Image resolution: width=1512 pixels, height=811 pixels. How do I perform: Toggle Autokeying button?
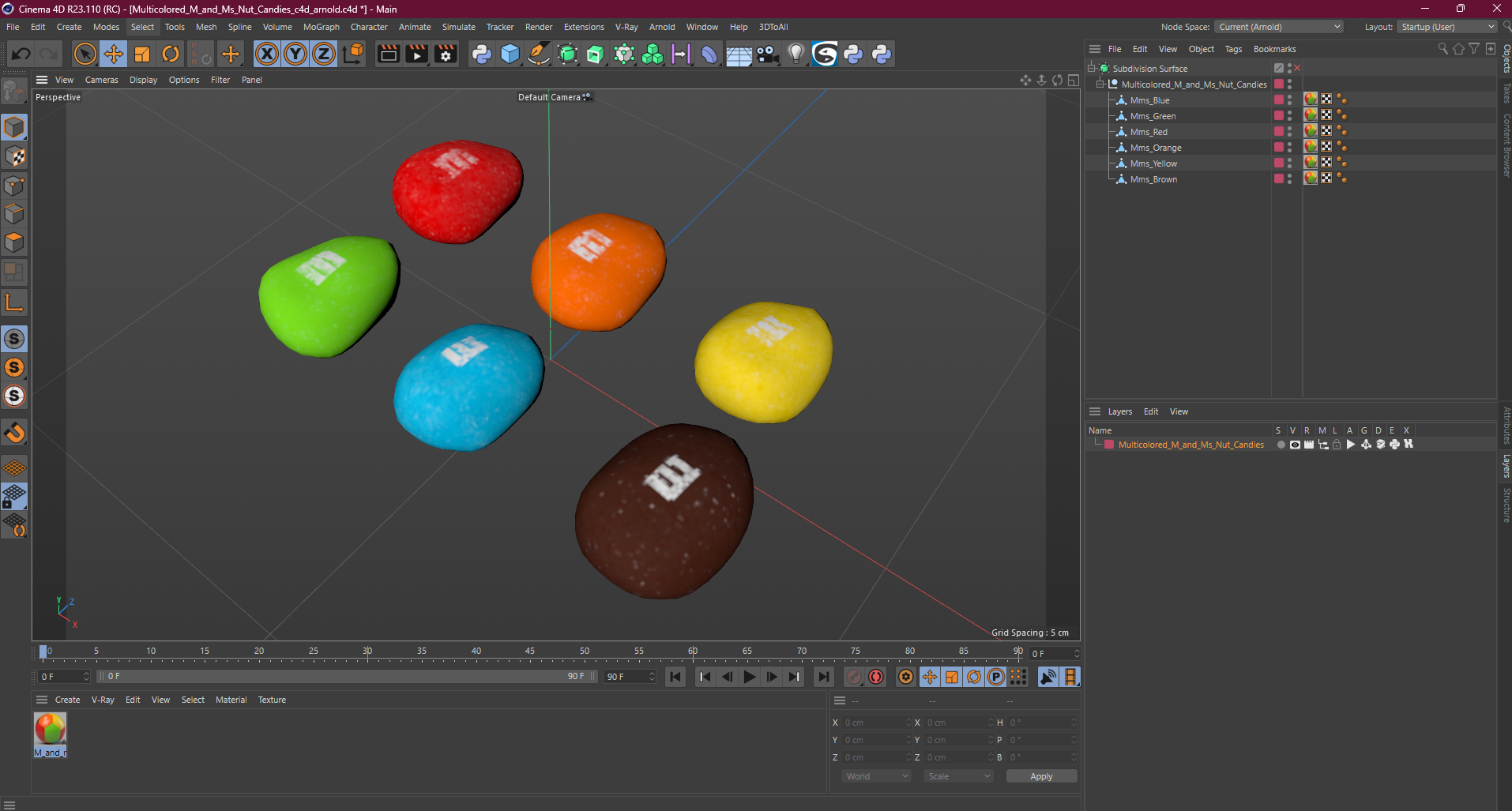(x=876, y=677)
